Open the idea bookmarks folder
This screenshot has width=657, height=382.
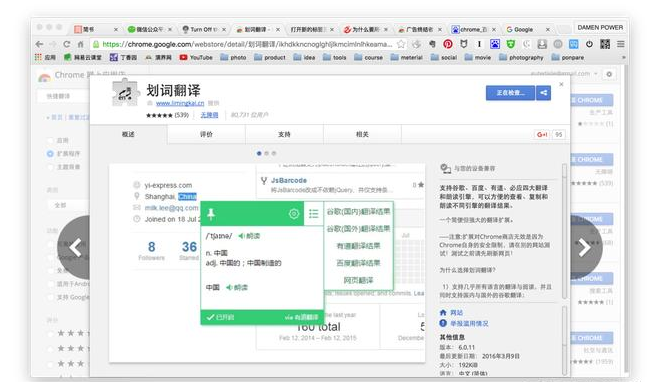point(304,57)
